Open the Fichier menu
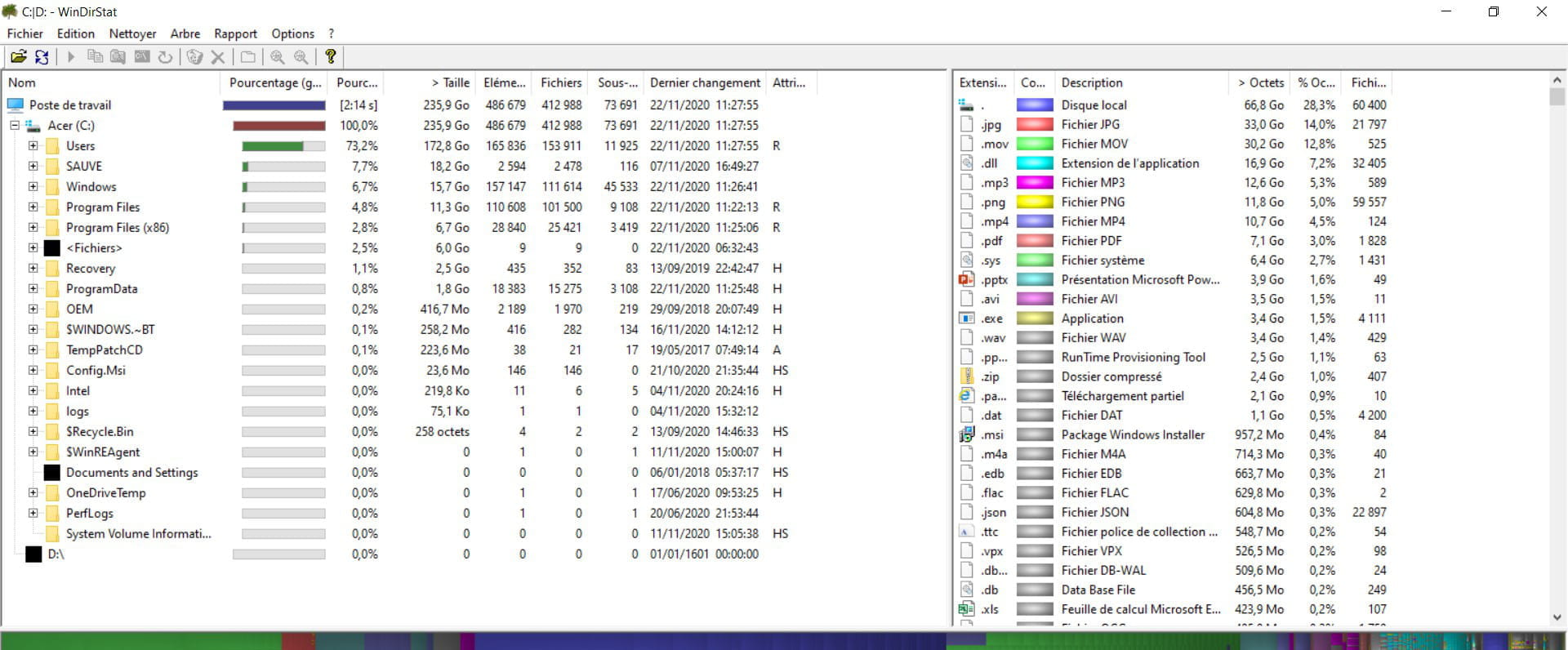Image resolution: width=1568 pixels, height=650 pixels. (25, 33)
